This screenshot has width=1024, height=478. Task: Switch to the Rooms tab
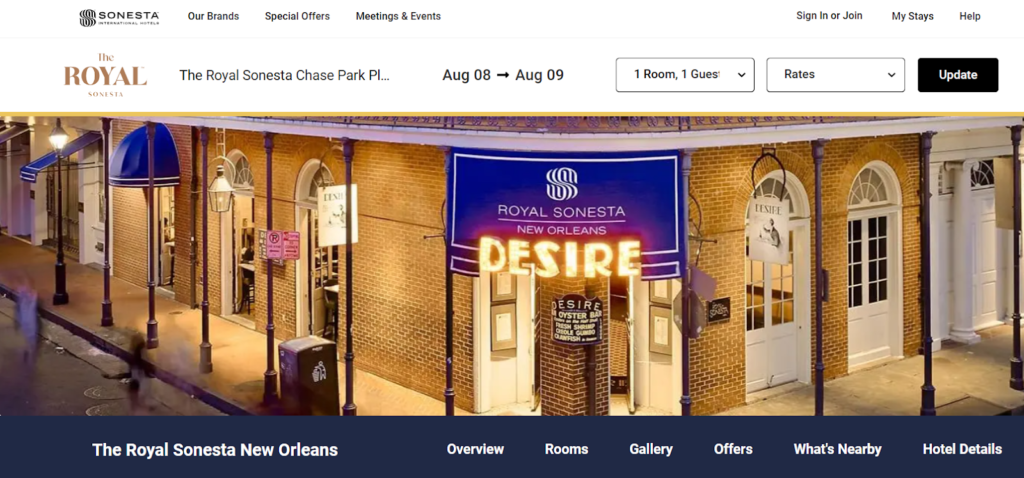coord(566,449)
